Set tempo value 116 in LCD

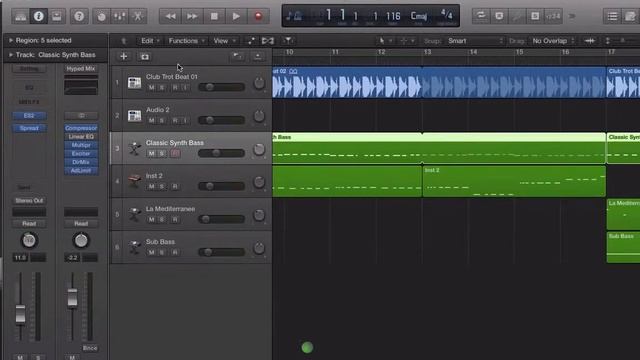(393, 16)
